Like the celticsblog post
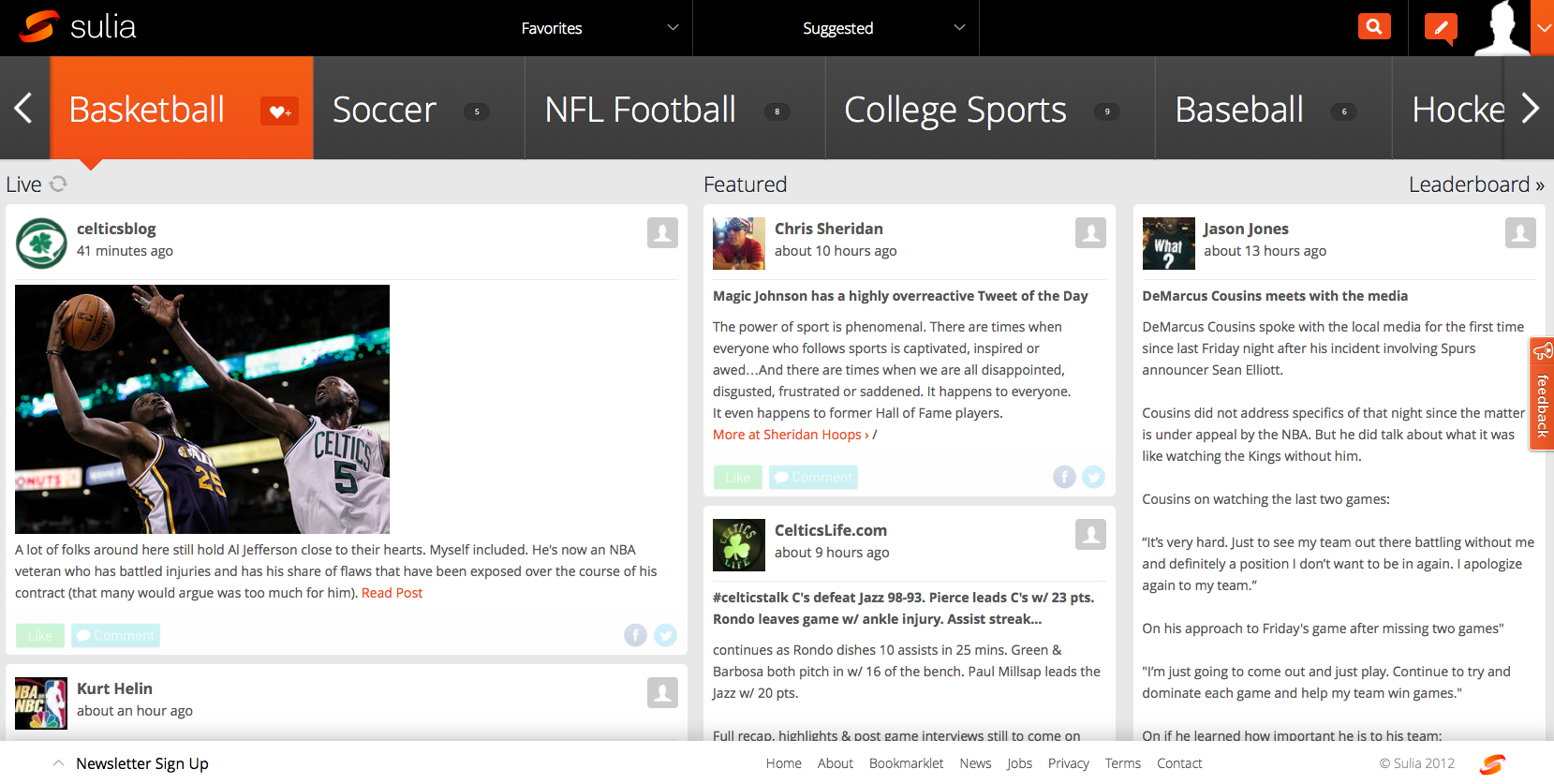Viewport: 1554px width, 784px height. [40, 636]
